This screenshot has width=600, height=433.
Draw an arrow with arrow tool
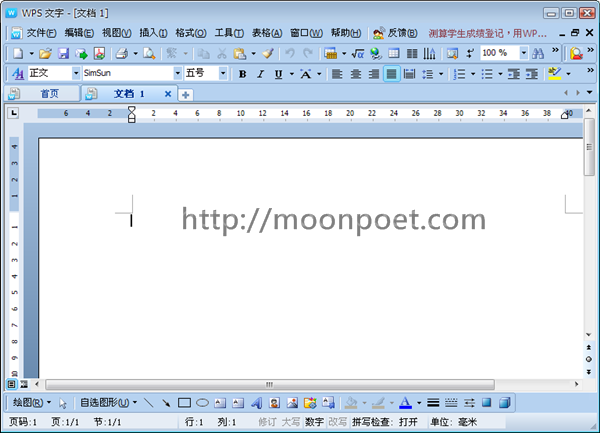[166, 403]
